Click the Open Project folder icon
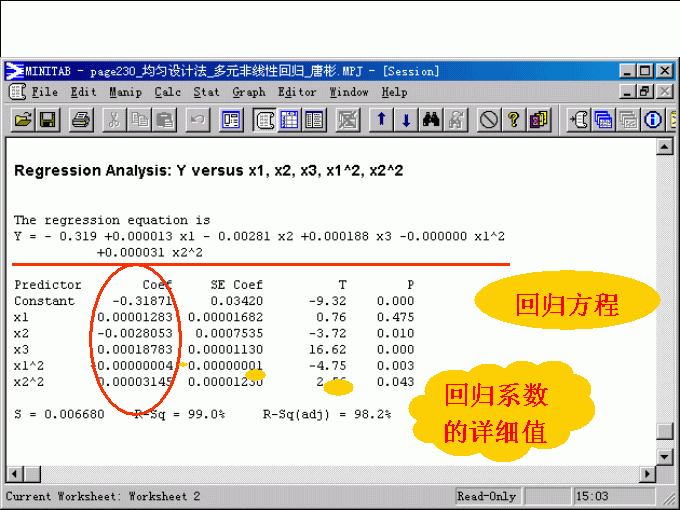The width and height of the screenshot is (680, 510). tap(22, 120)
